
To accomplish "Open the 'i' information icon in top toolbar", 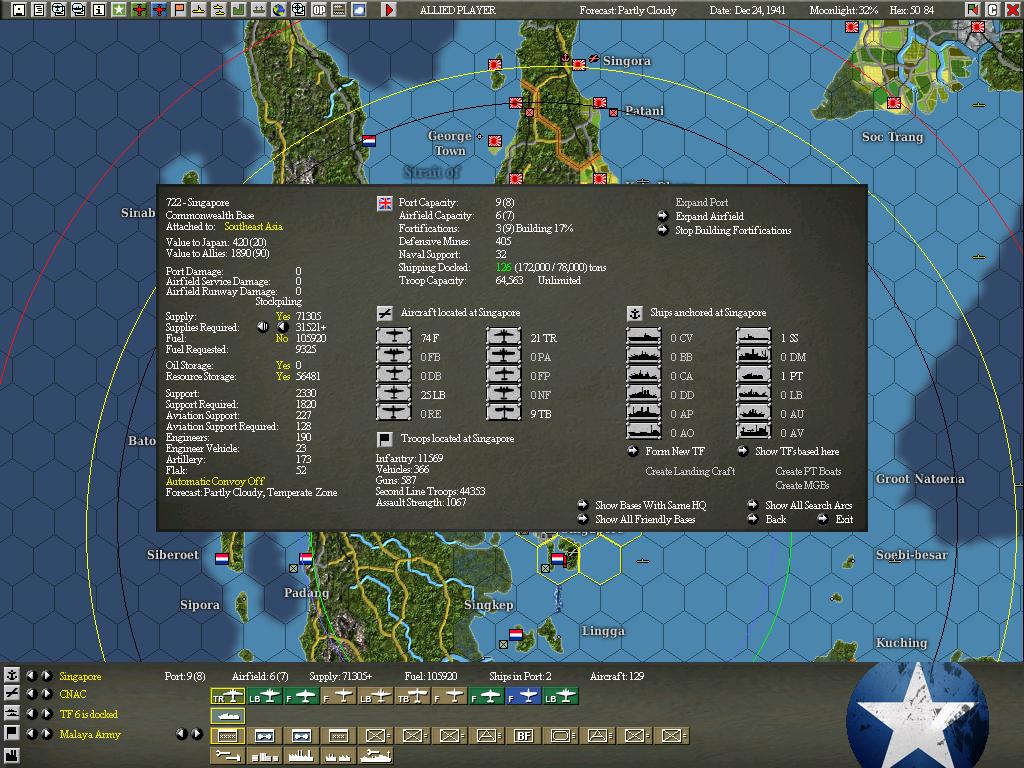I will (99, 9).
